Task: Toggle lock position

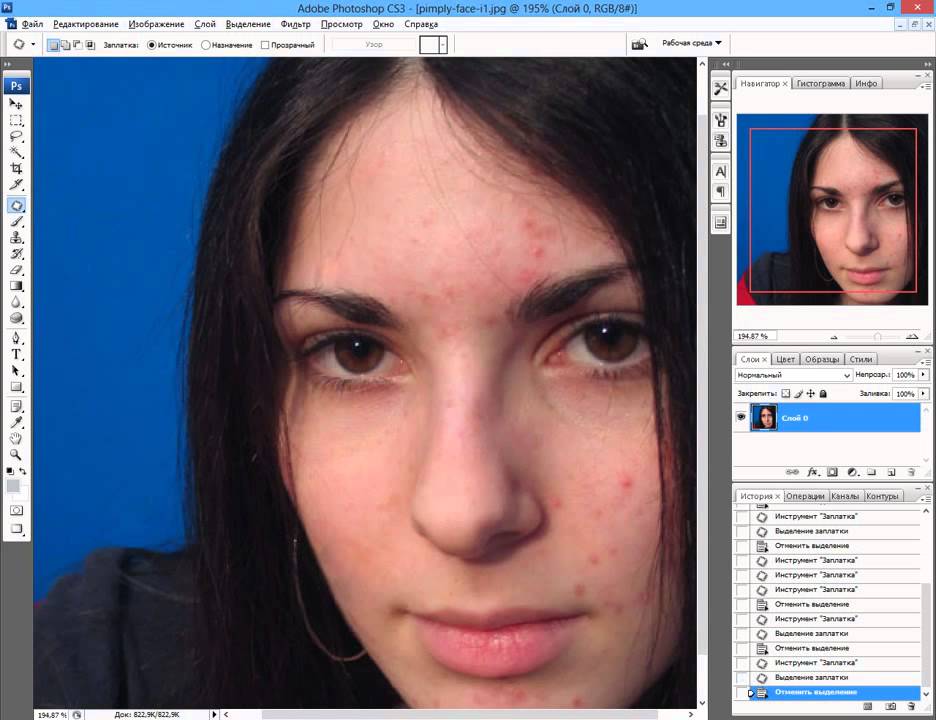Action: [811, 393]
